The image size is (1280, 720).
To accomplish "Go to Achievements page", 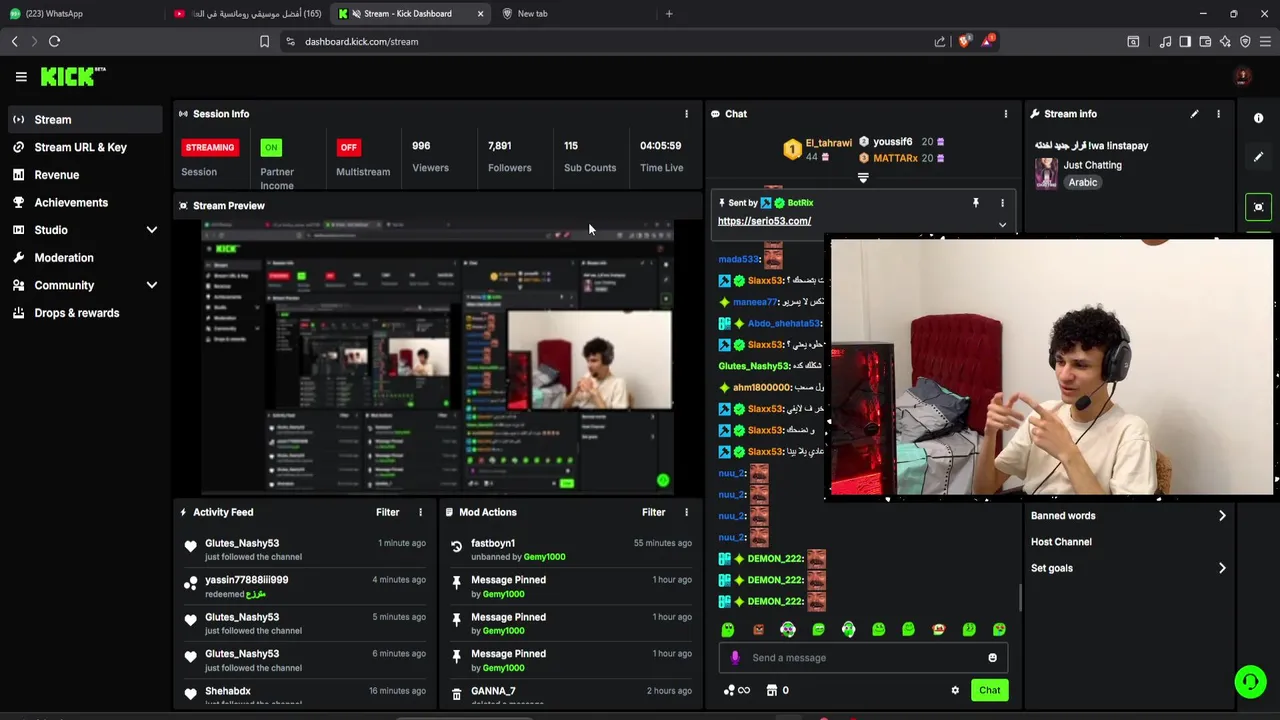I will point(85,202).
